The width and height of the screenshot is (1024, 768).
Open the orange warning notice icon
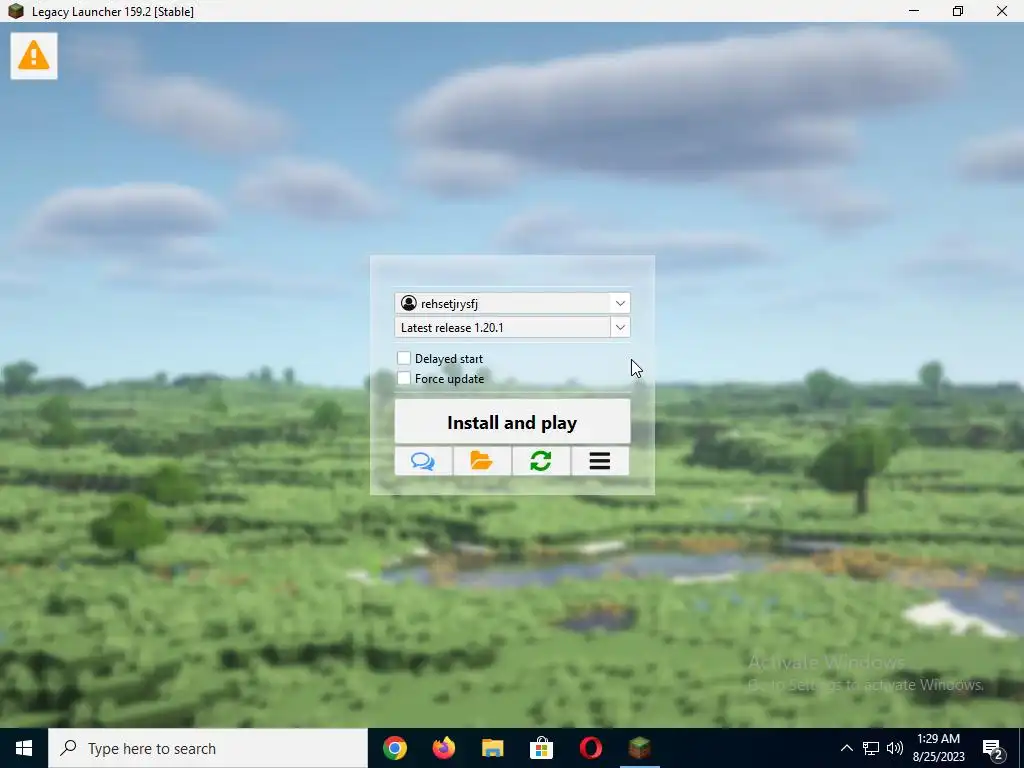point(34,56)
